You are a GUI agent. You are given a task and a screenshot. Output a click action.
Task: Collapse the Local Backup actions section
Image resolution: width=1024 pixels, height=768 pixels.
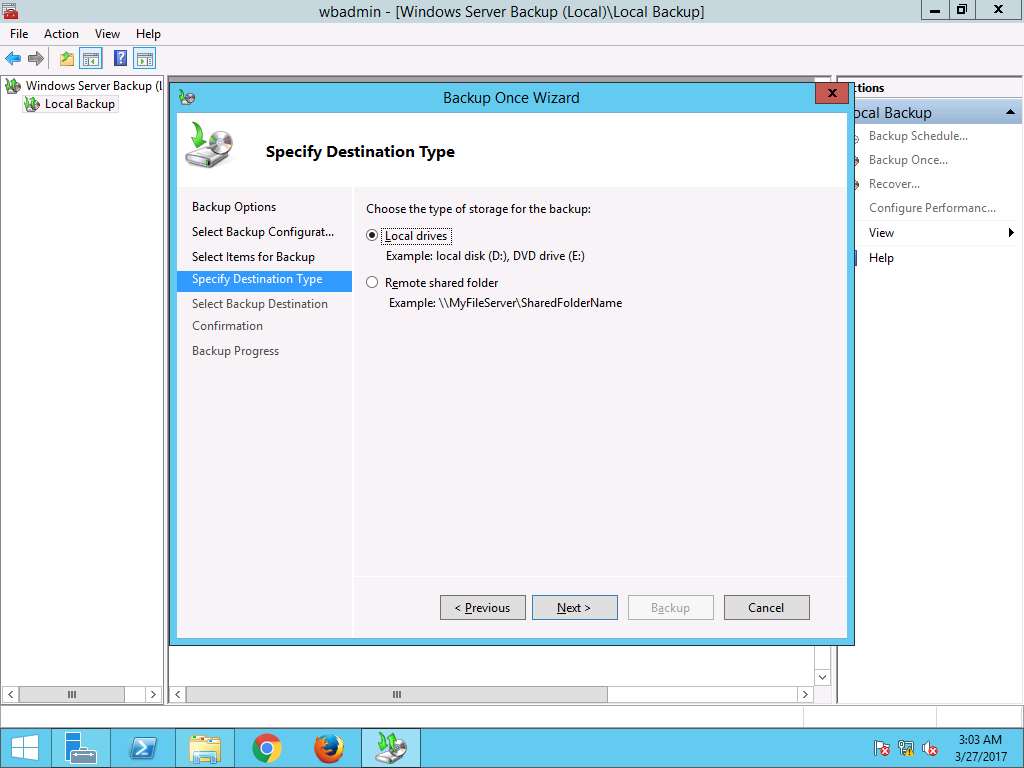pyautogui.click(x=1010, y=112)
